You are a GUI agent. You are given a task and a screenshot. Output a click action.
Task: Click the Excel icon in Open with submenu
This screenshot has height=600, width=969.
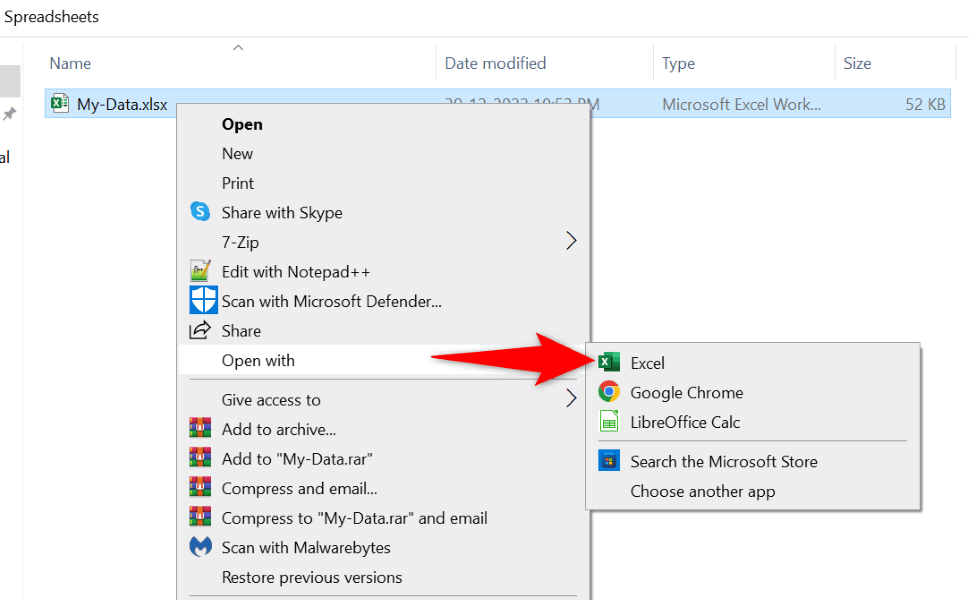click(x=608, y=363)
